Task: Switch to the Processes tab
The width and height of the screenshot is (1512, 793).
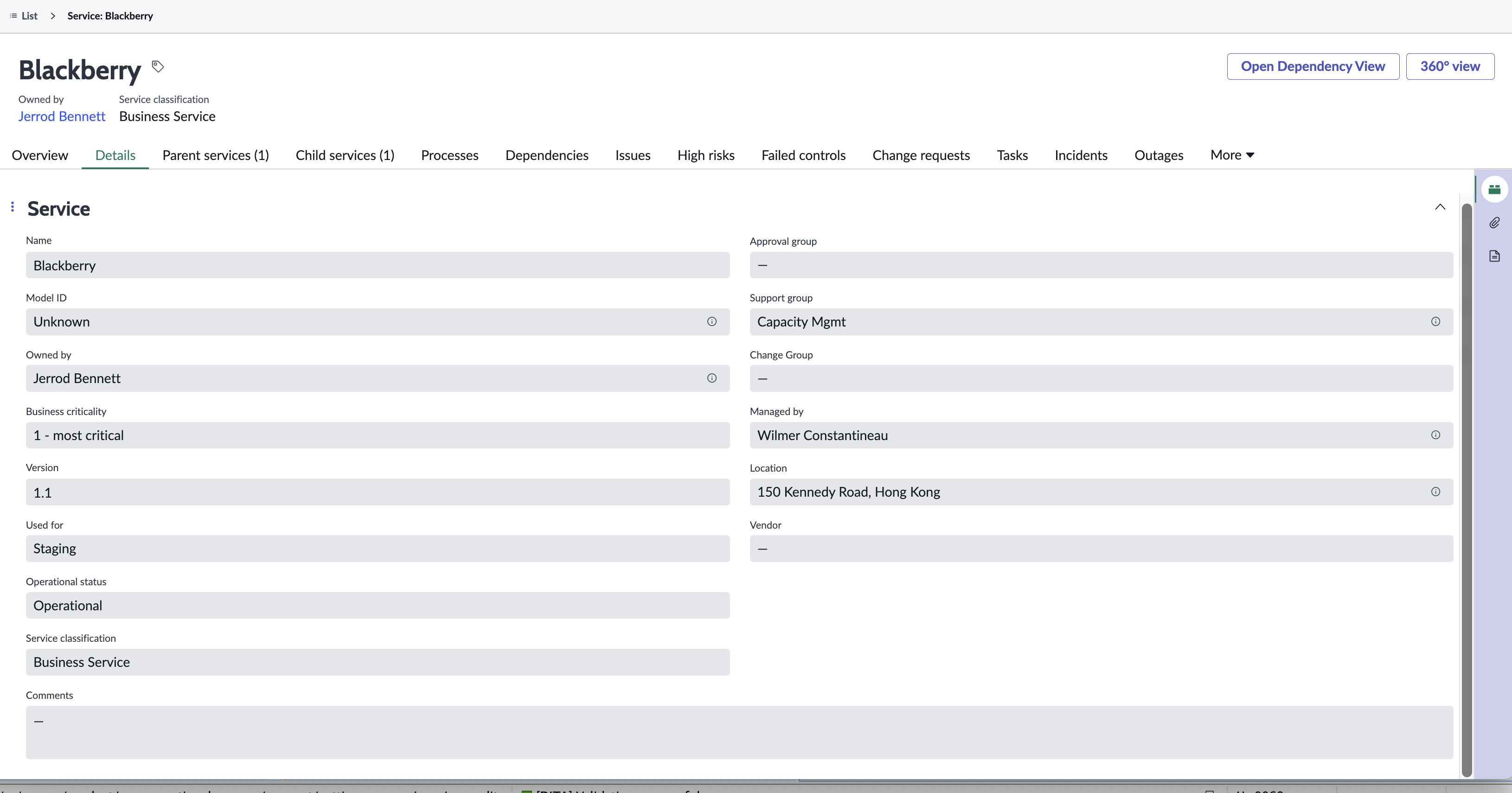Action: point(449,155)
